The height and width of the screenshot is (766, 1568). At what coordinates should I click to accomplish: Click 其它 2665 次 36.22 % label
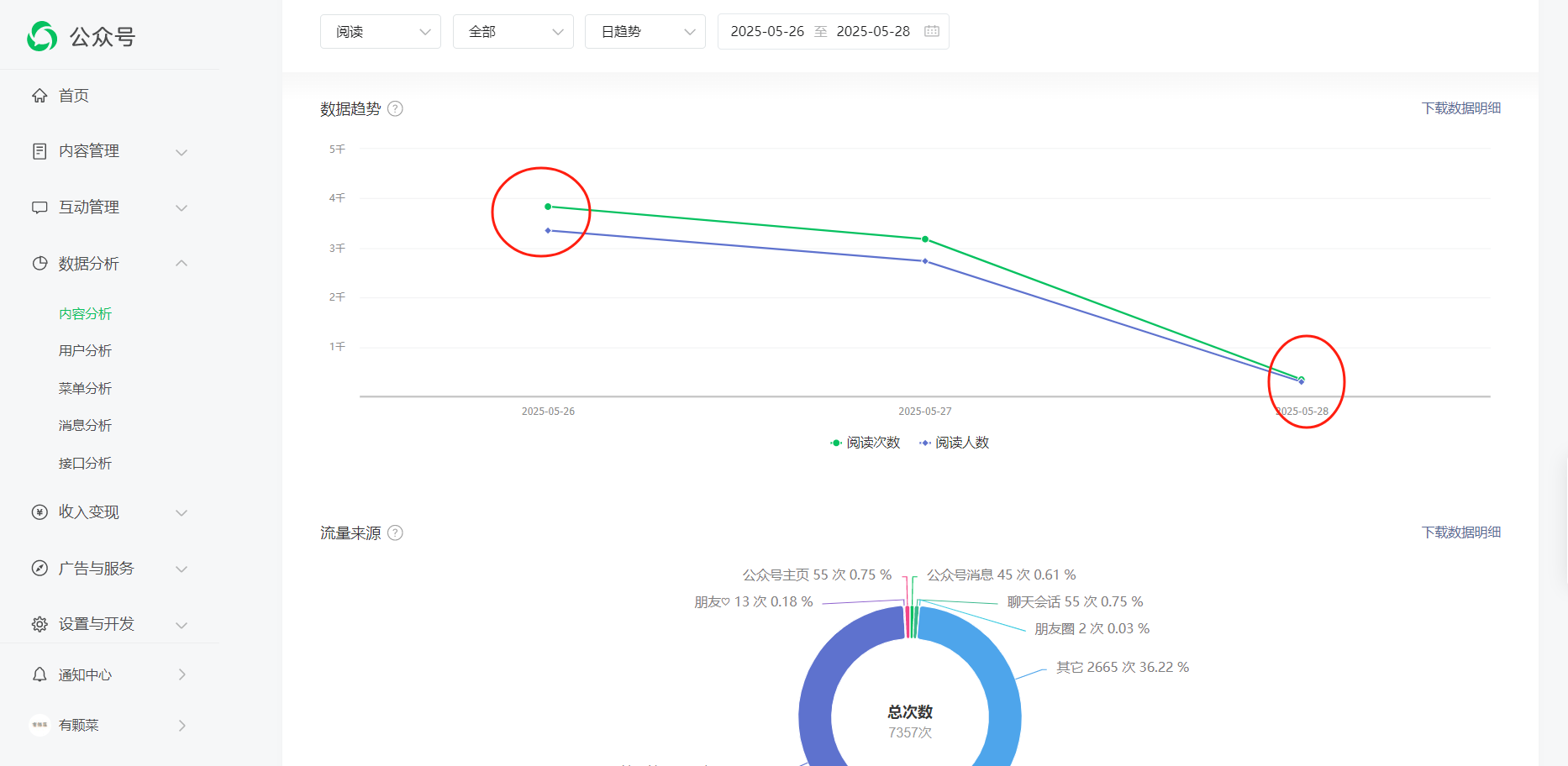click(1123, 667)
